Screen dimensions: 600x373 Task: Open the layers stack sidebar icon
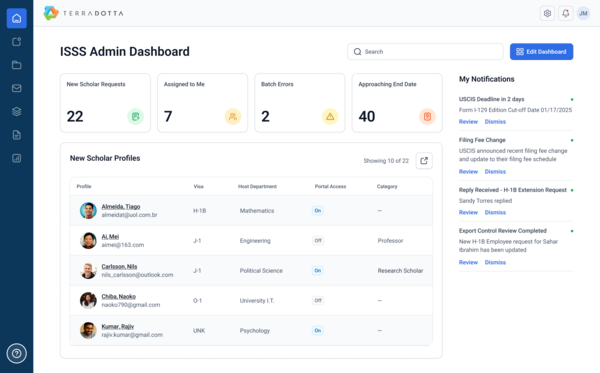pyautogui.click(x=16, y=112)
